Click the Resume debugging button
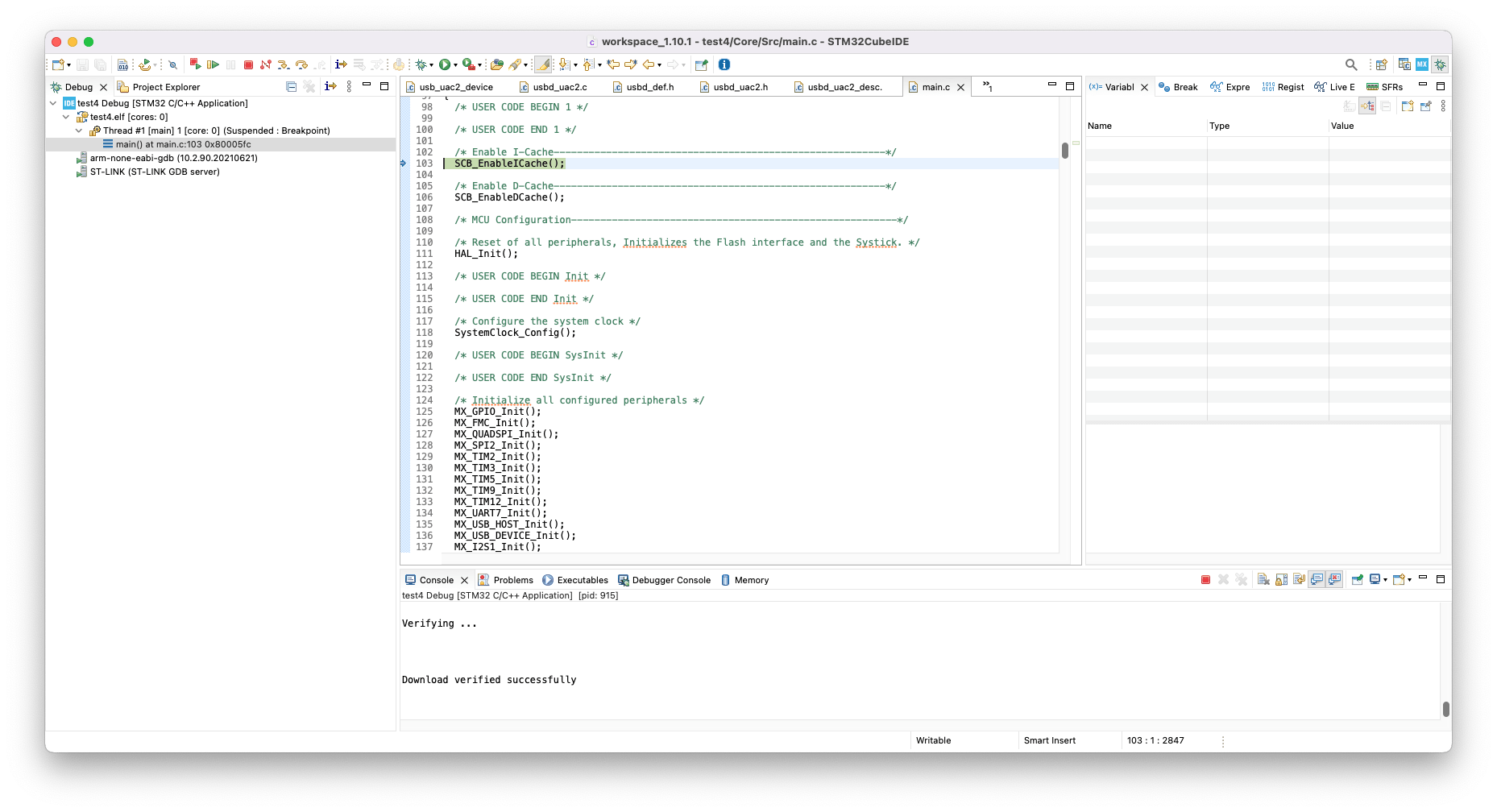Screen dimensions: 1497x812 [x=213, y=64]
